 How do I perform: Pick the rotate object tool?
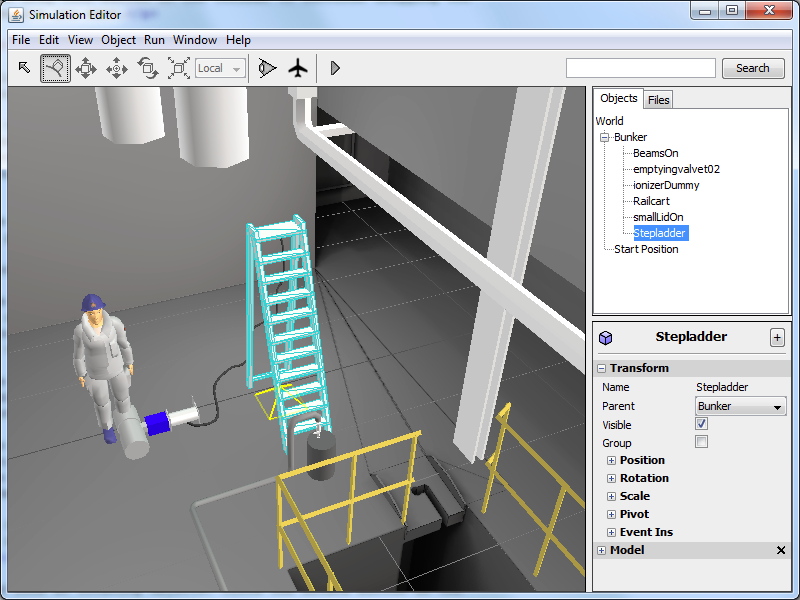(148, 68)
